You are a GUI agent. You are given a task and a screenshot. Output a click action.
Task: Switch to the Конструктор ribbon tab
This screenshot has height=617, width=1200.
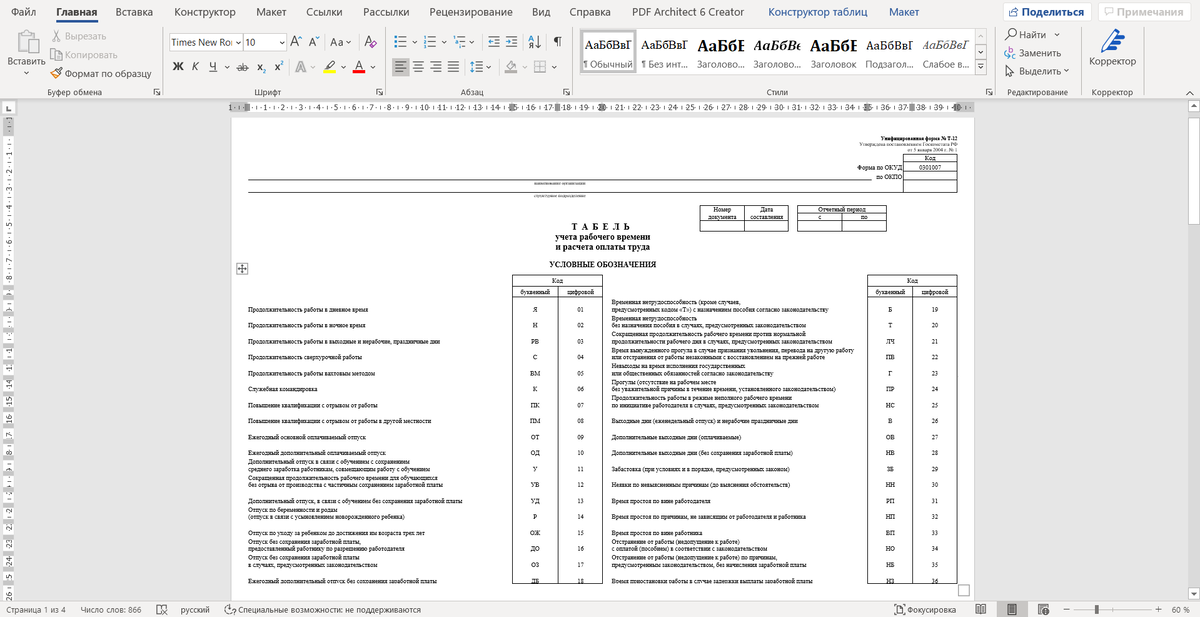click(205, 12)
